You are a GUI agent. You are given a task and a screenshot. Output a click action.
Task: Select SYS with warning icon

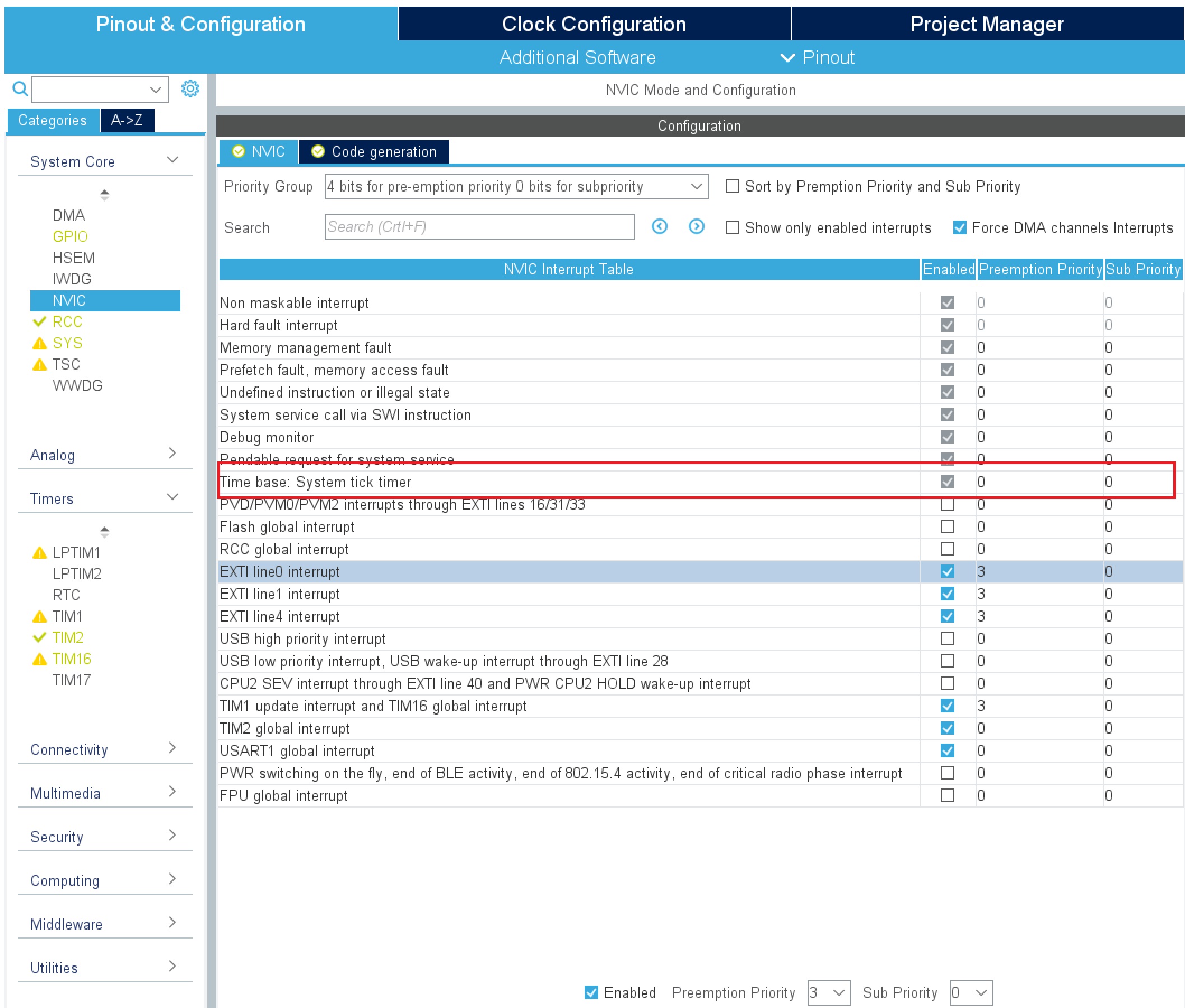(67, 343)
